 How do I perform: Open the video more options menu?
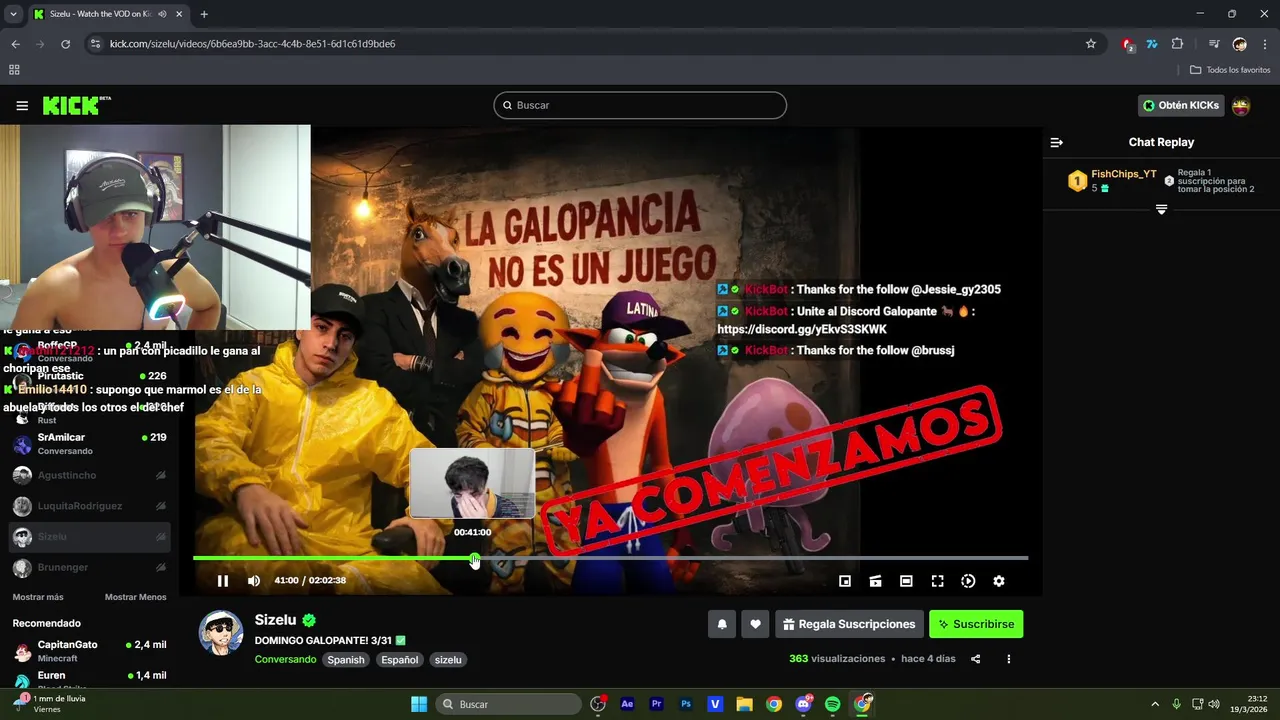1008,659
